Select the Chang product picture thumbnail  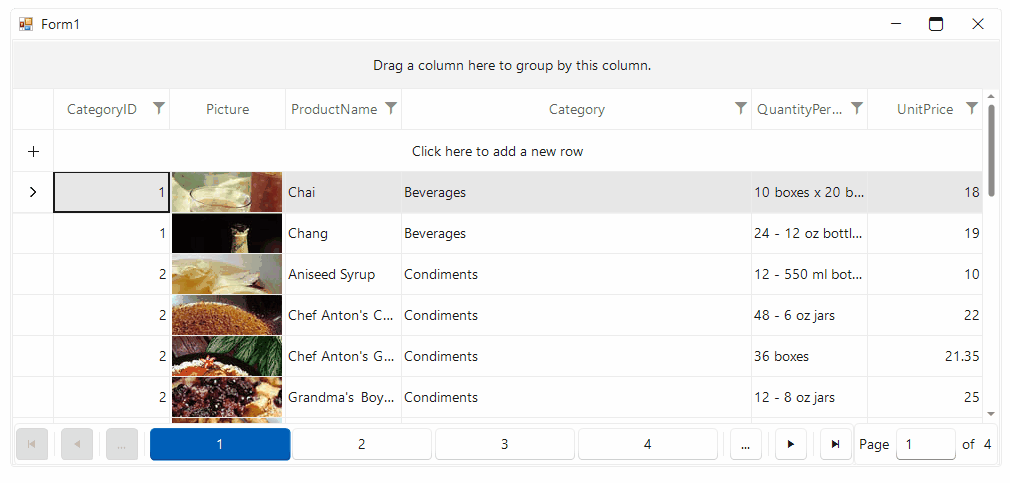click(x=227, y=233)
